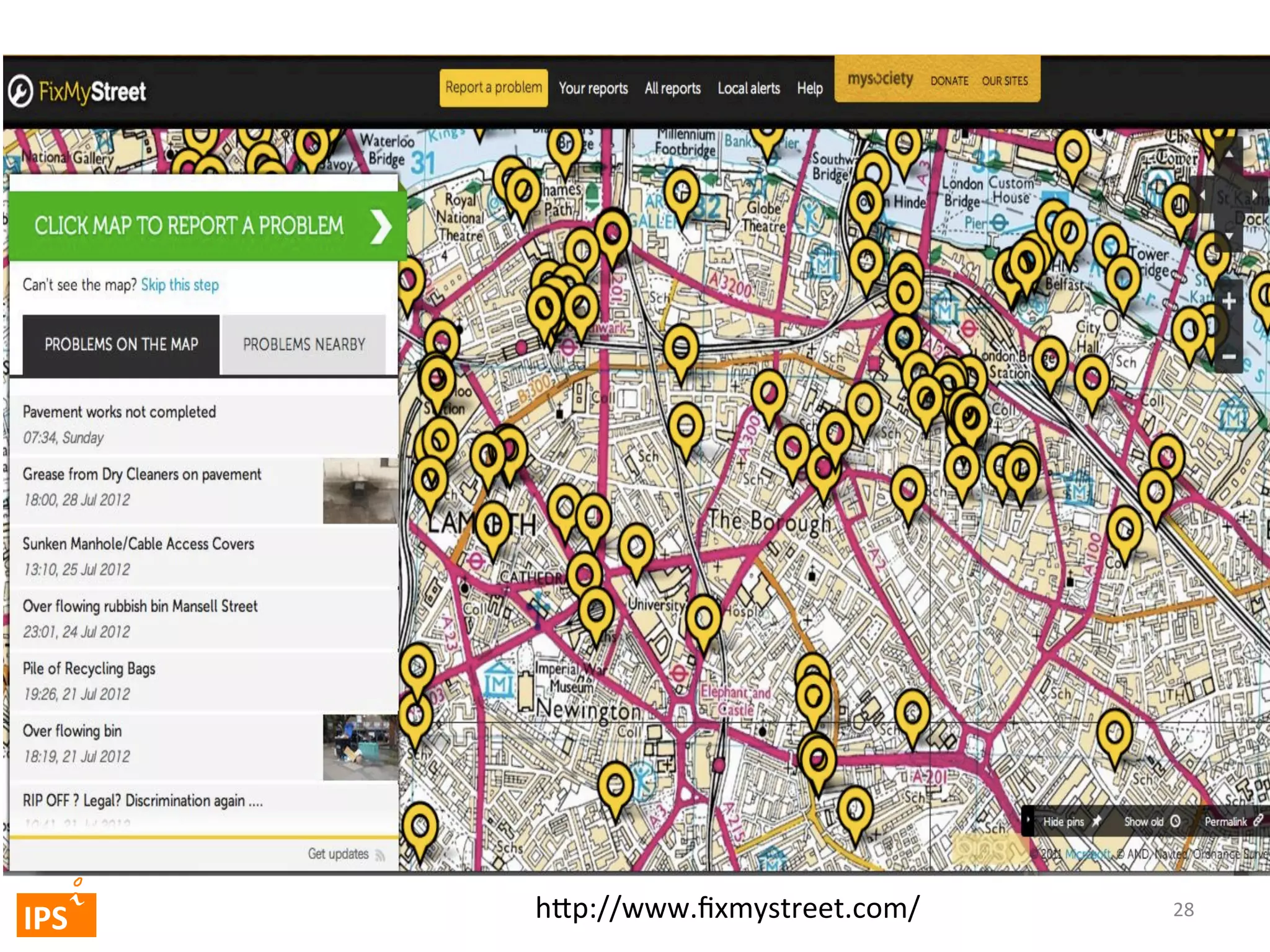Zoom out the map with minus button
Image resolution: width=1270 pixels, height=952 pixels.
(1228, 356)
